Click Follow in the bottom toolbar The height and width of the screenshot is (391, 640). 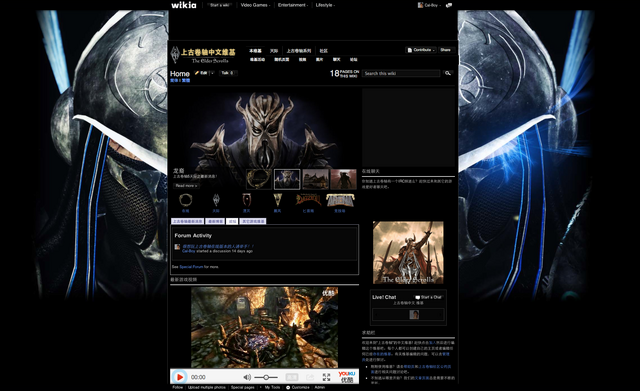tap(178, 387)
